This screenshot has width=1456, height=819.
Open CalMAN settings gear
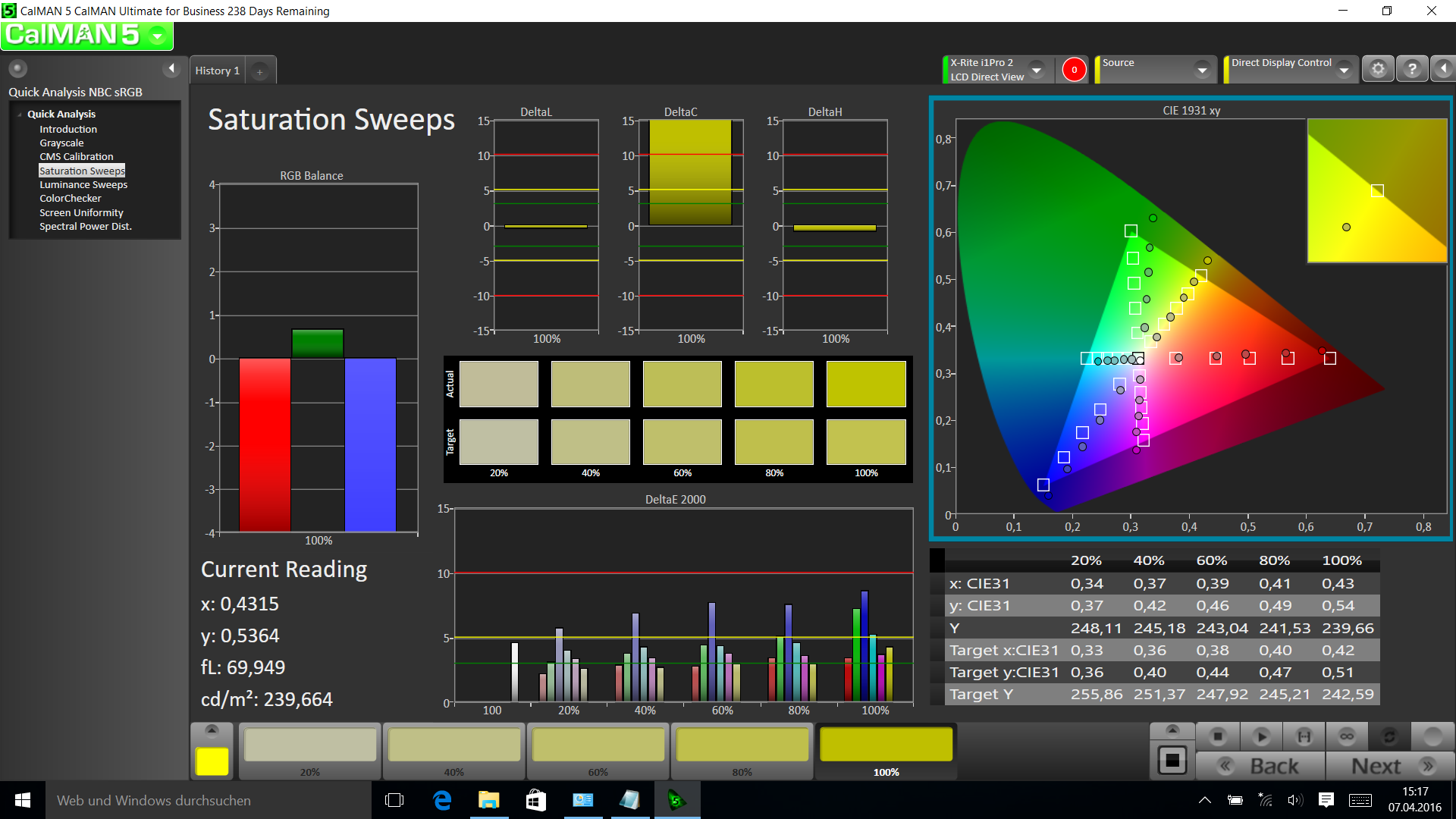1378,69
